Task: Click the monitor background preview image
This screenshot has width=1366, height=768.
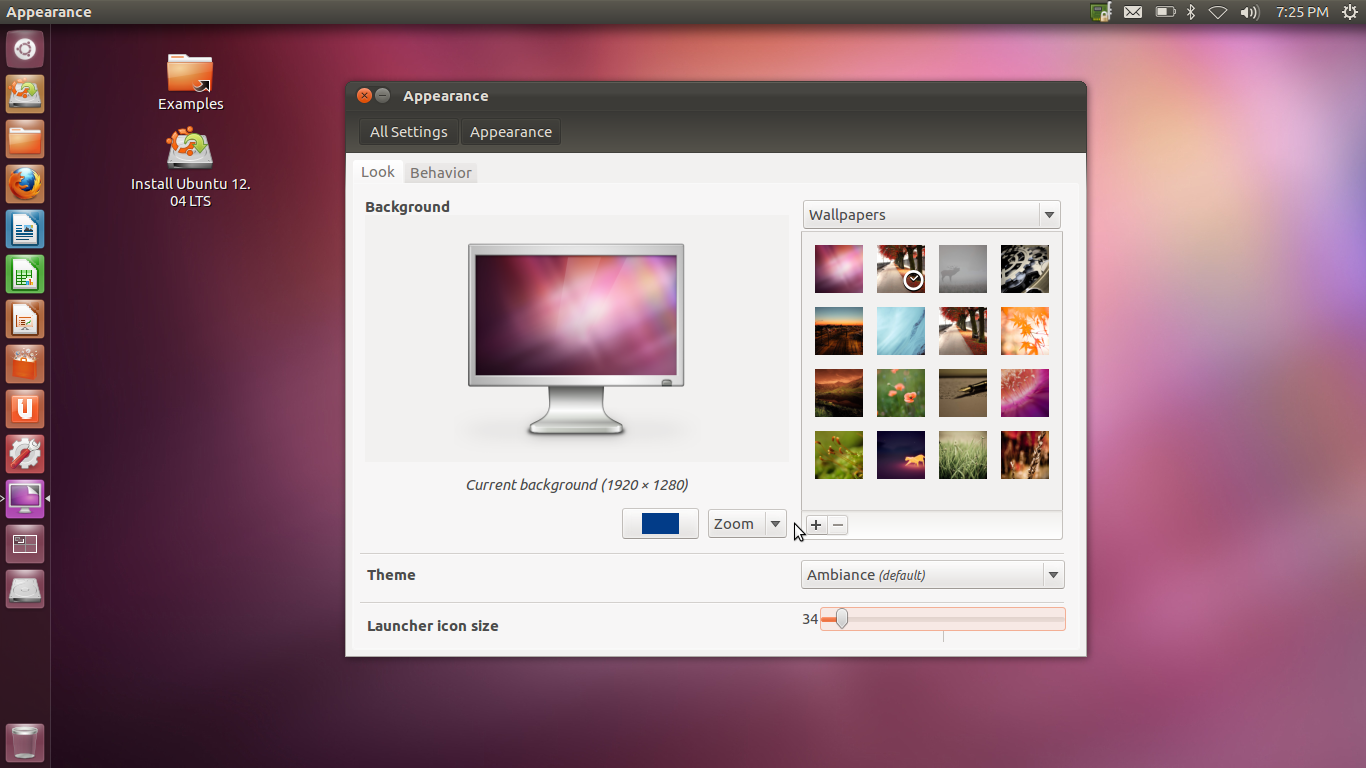Action: tap(576, 338)
